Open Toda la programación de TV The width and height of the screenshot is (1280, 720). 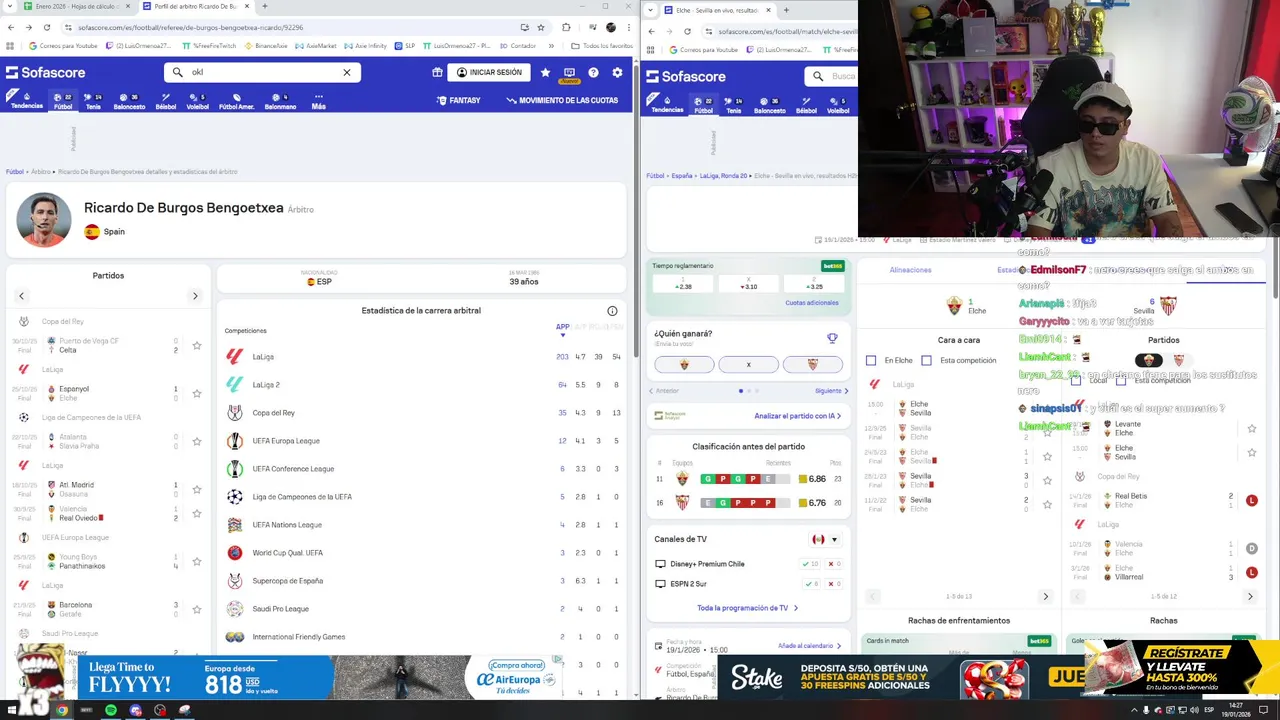tap(747, 608)
